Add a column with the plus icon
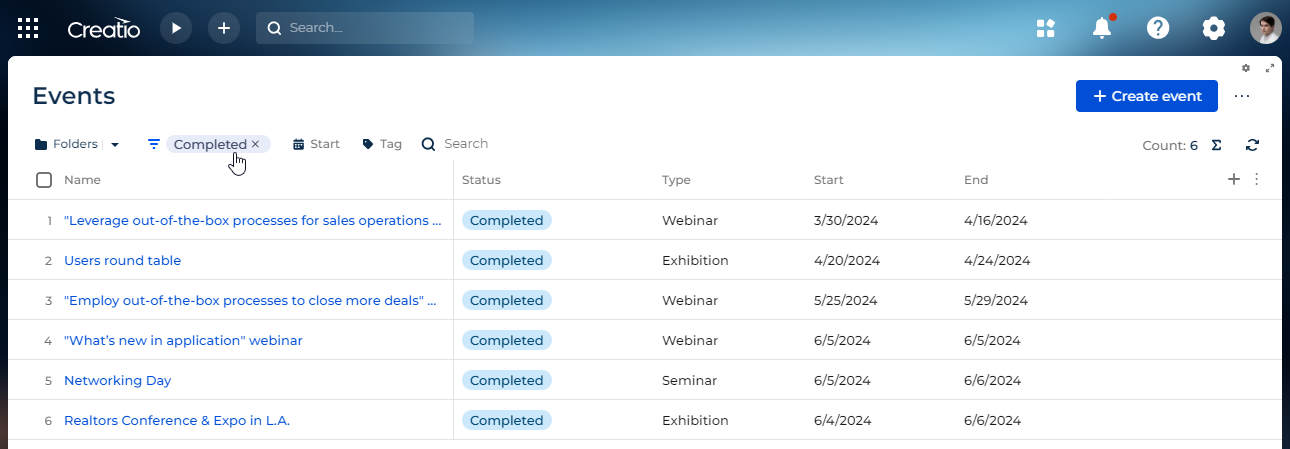The height and width of the screenshot is (449, 1290). click(1234, 179)
